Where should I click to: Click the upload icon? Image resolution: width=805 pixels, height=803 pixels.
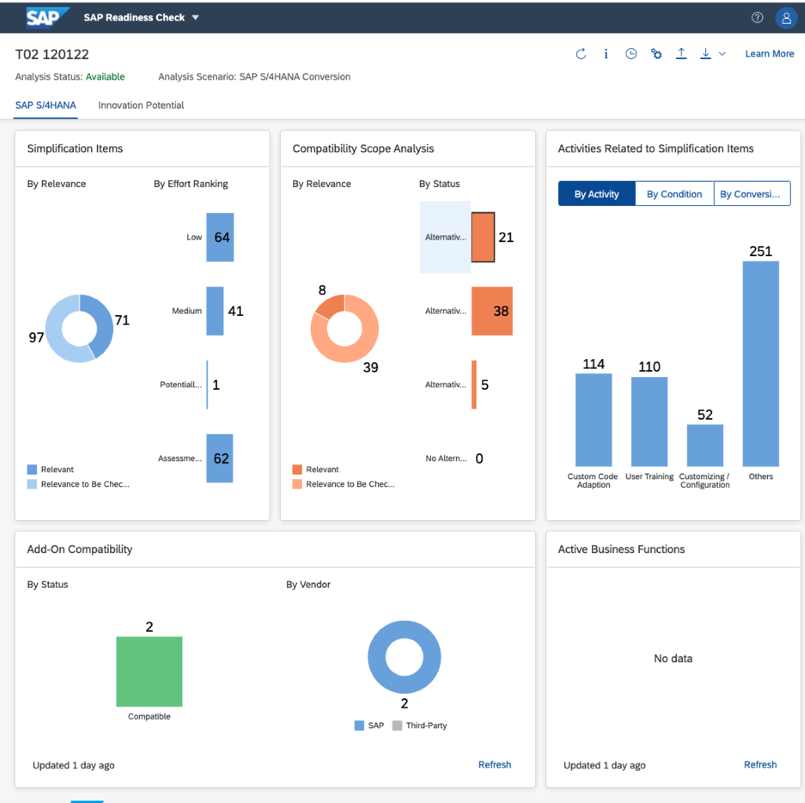[681, 54]
